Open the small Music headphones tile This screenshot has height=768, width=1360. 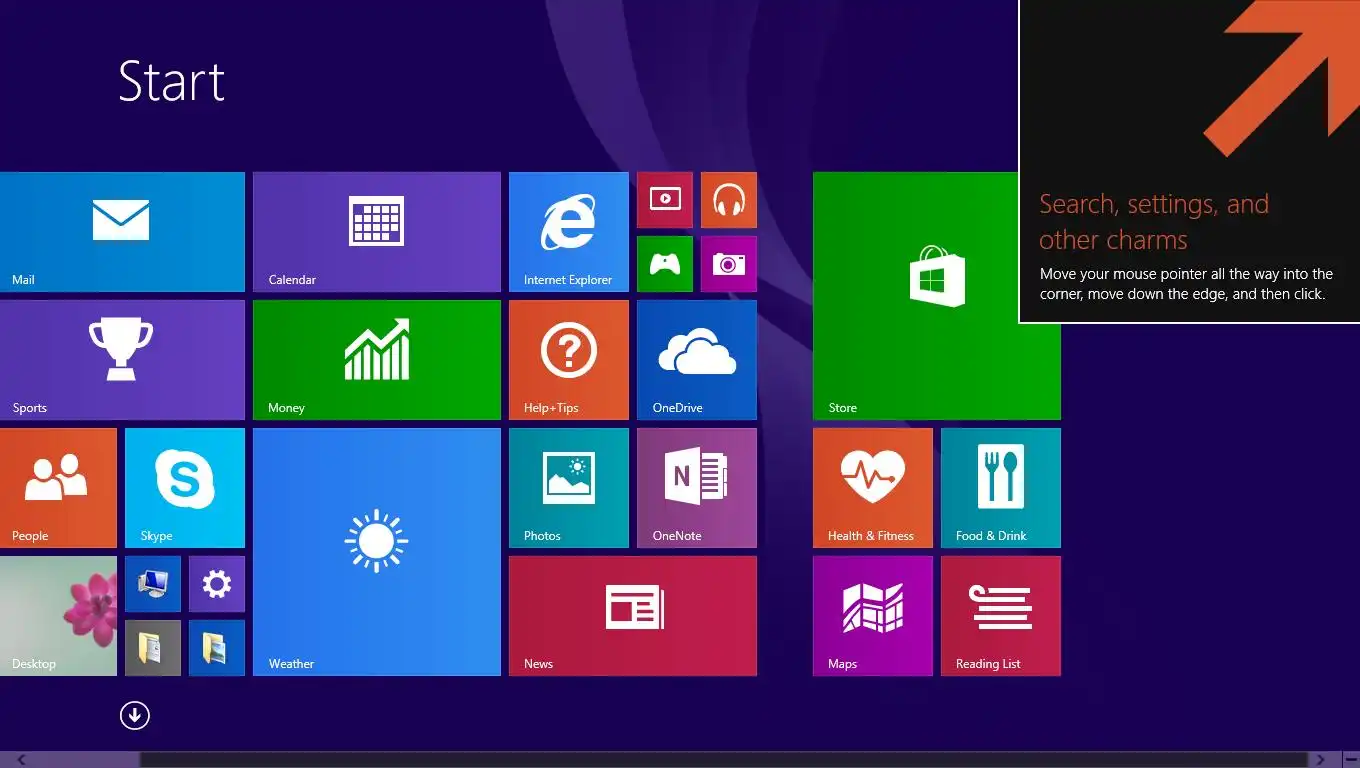tap(729, 200)
